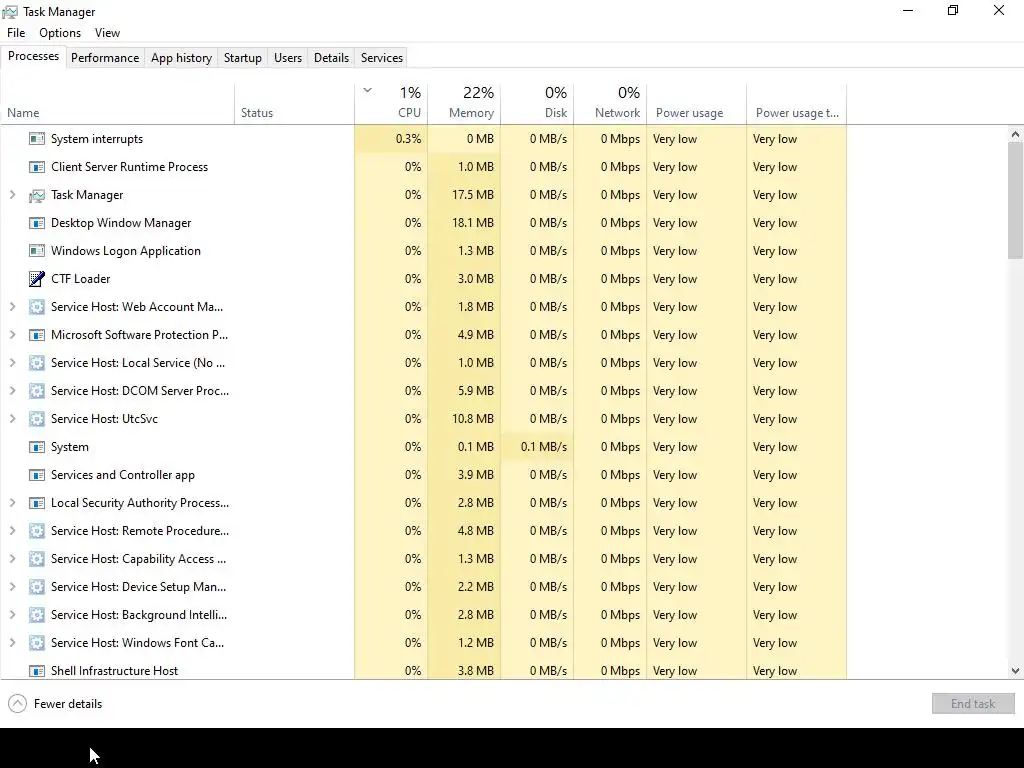The image size is (1024, 768).
Task: Click the System interrupts process icon
Action: (x=37, y=138)
